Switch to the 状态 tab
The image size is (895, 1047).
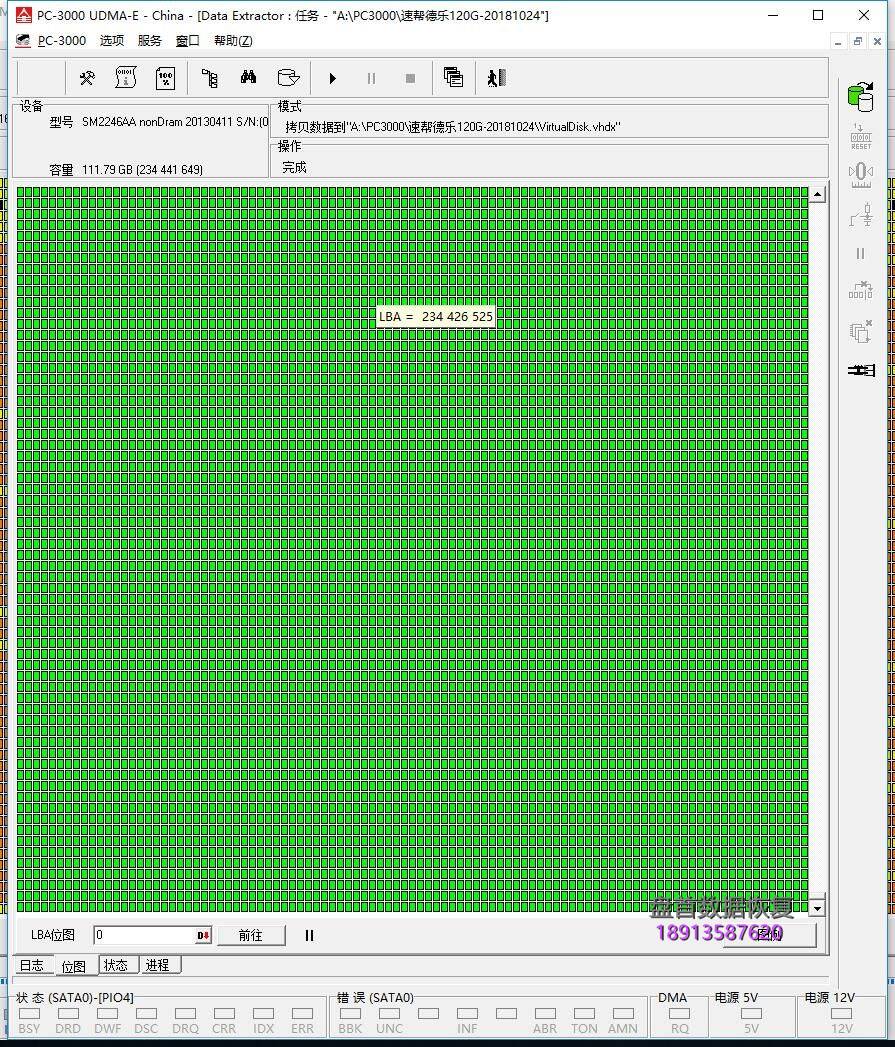[116, 965]
